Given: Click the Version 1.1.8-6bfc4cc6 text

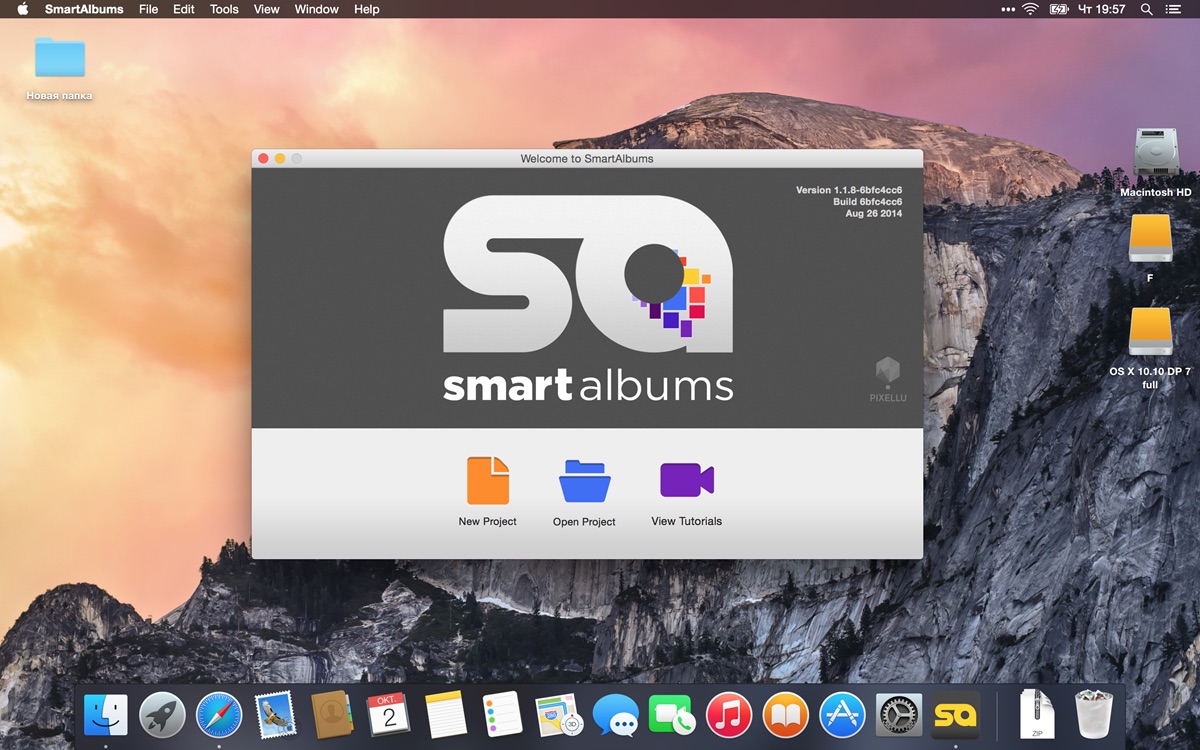Looking at the screenshot, I should (x=849, y=190).
